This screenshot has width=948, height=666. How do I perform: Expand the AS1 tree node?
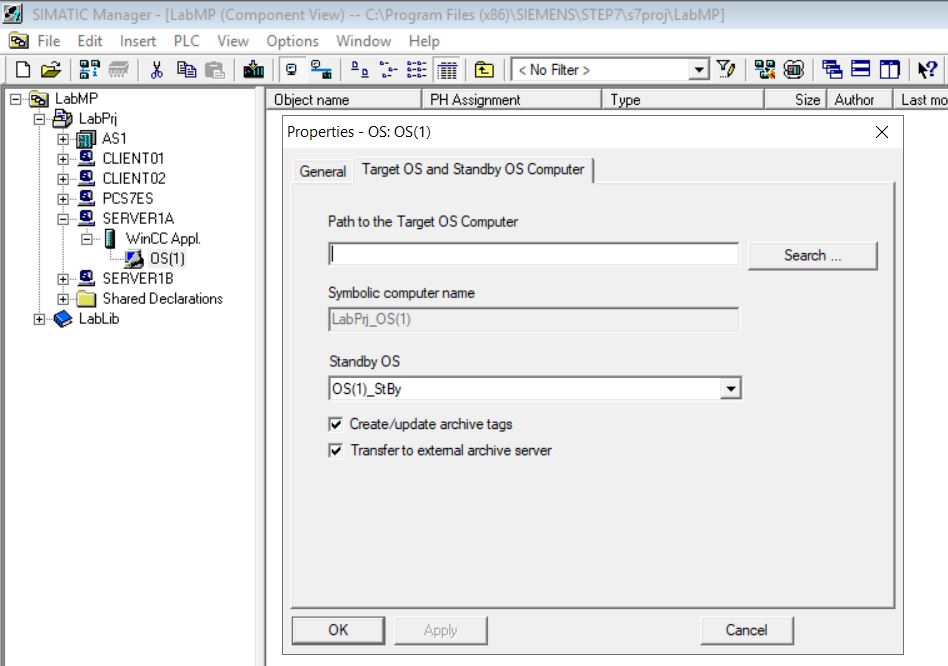click(x=63, y=139)
